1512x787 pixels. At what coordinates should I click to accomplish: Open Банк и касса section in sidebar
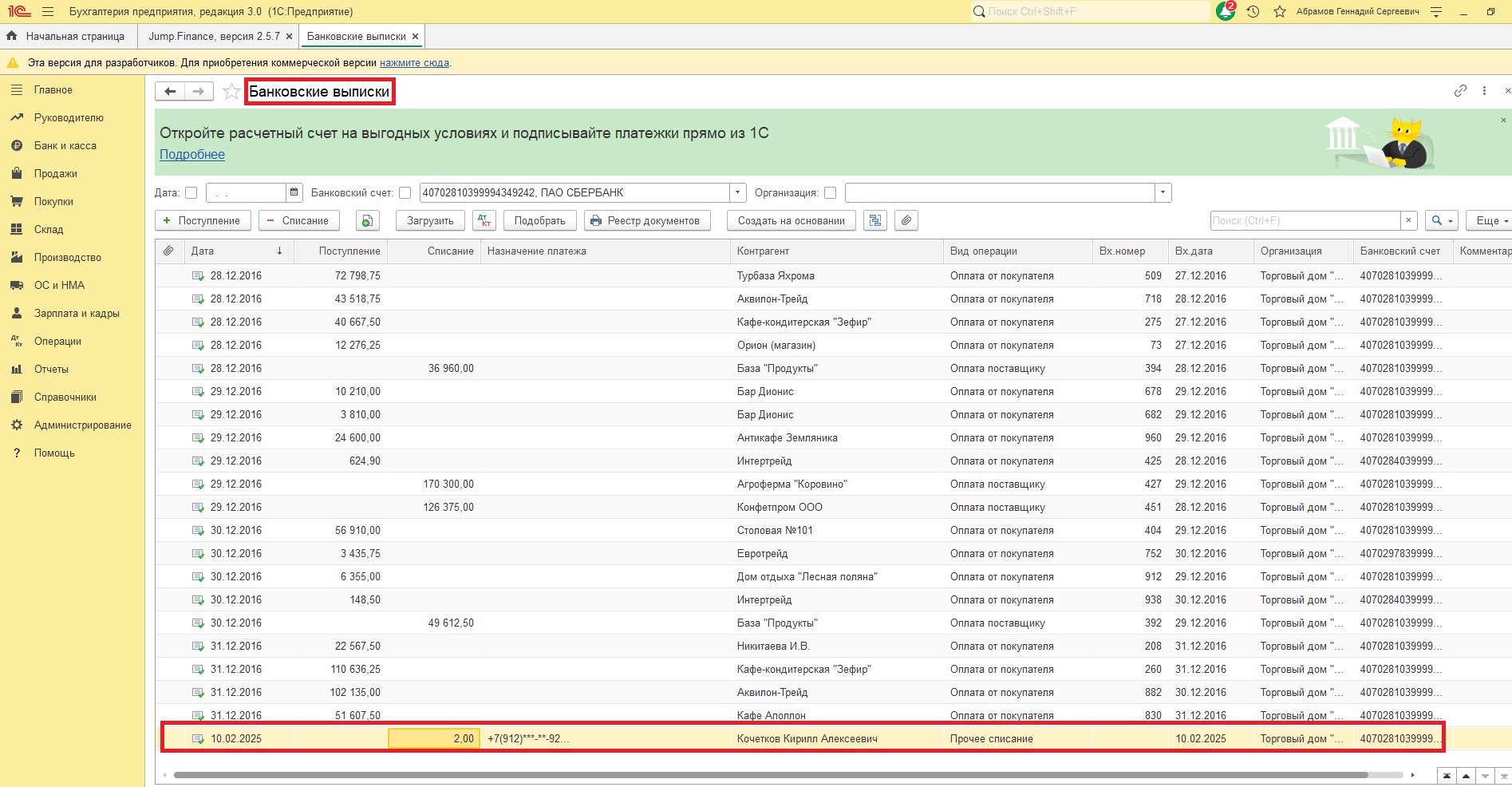pos(65,146)
